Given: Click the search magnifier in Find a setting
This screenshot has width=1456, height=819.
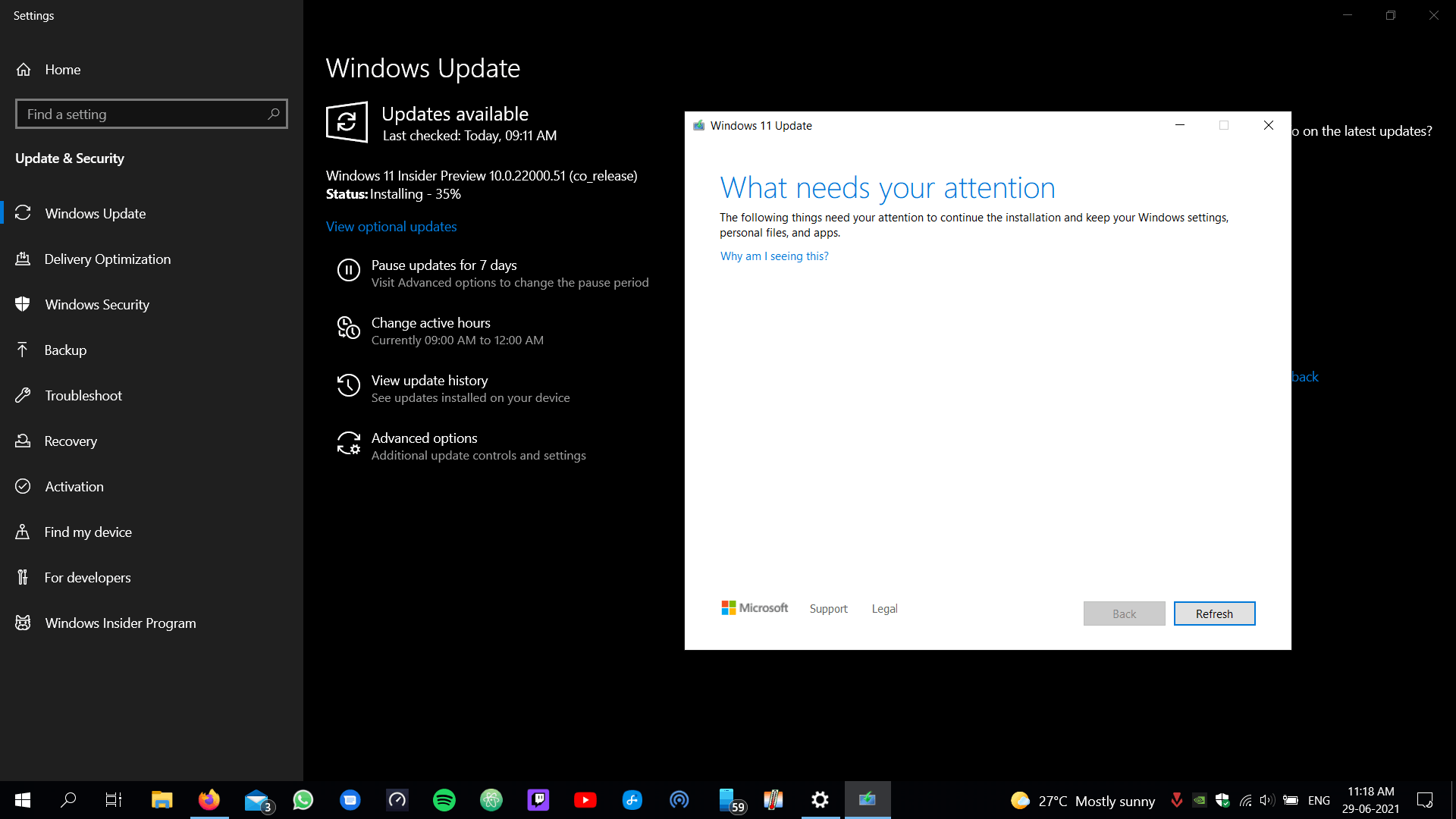Looking at the screenshot, I should (274, 114).
